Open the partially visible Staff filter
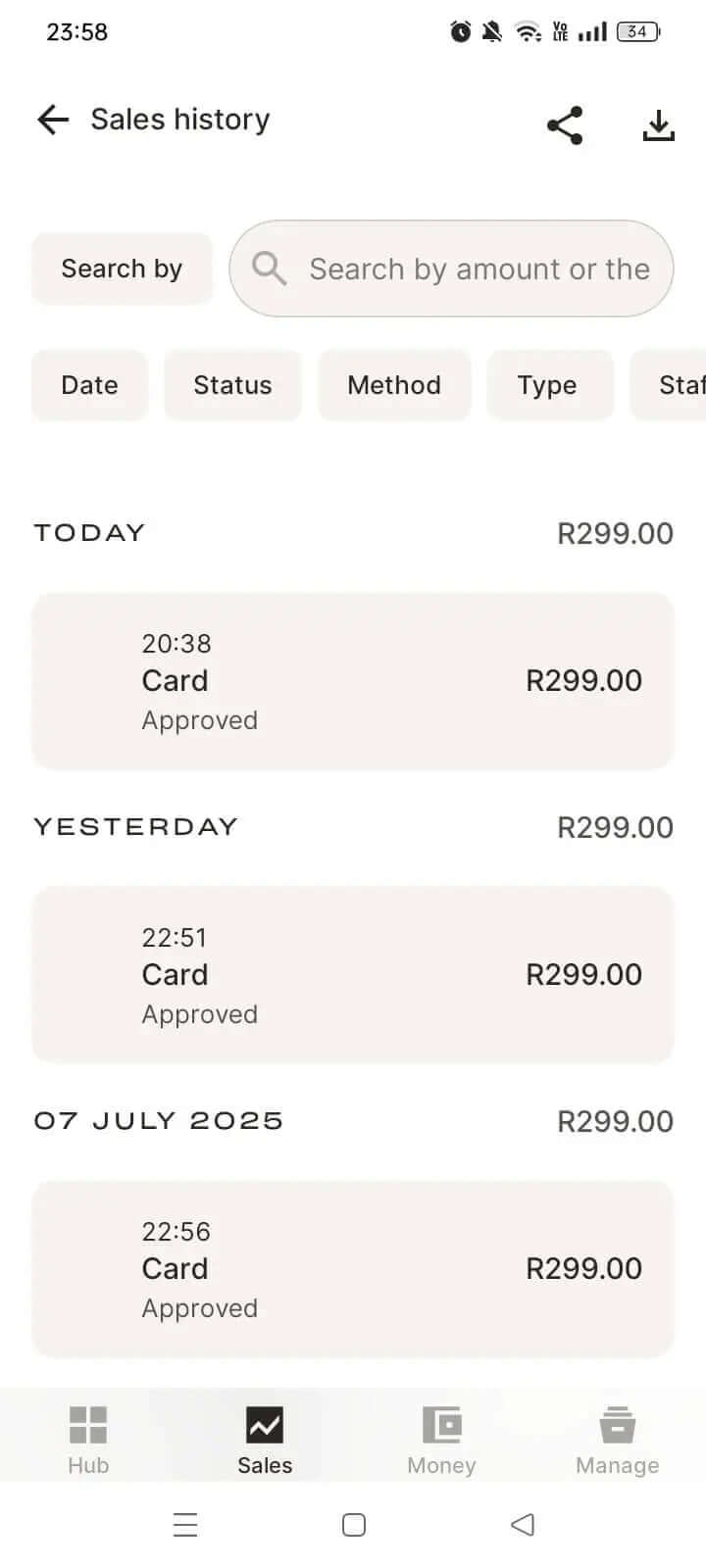706x1568 pixels. (679, 385)
